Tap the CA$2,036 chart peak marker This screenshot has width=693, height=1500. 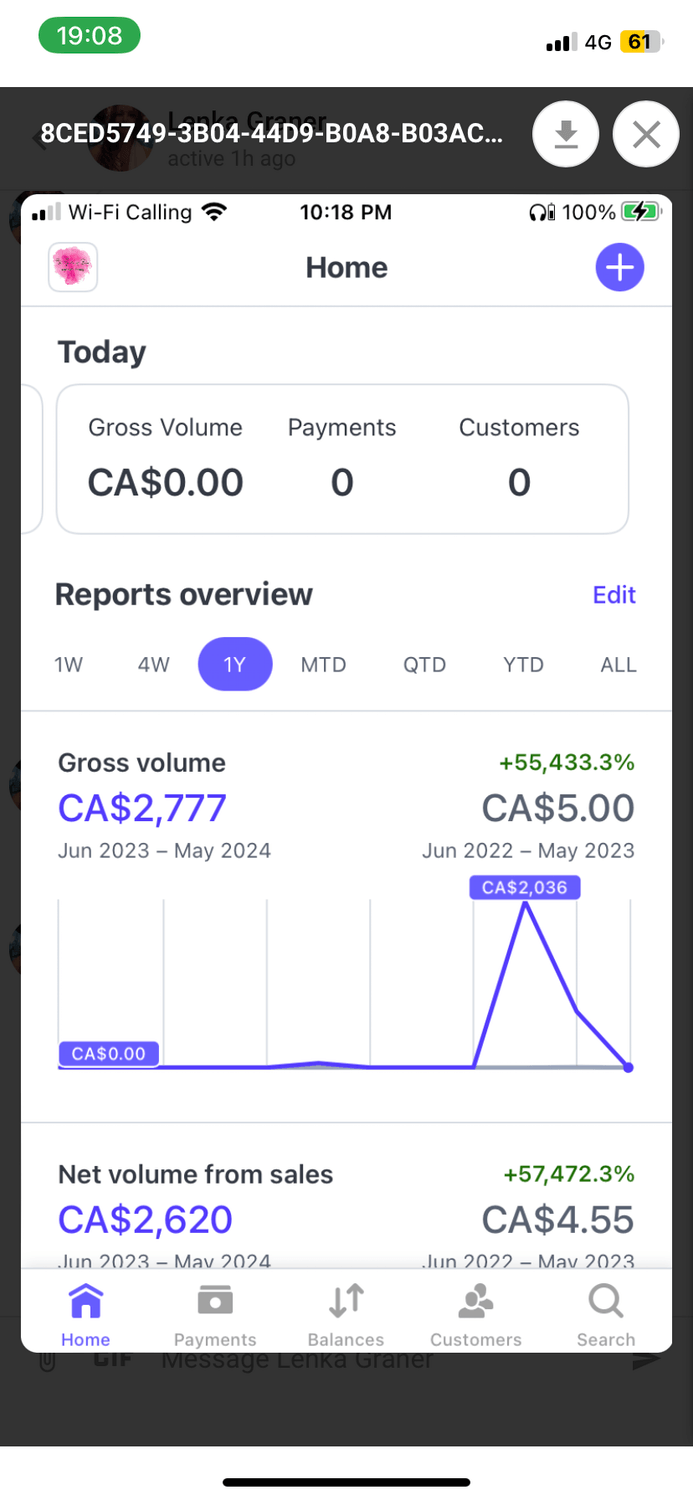[x=524, y=887]
